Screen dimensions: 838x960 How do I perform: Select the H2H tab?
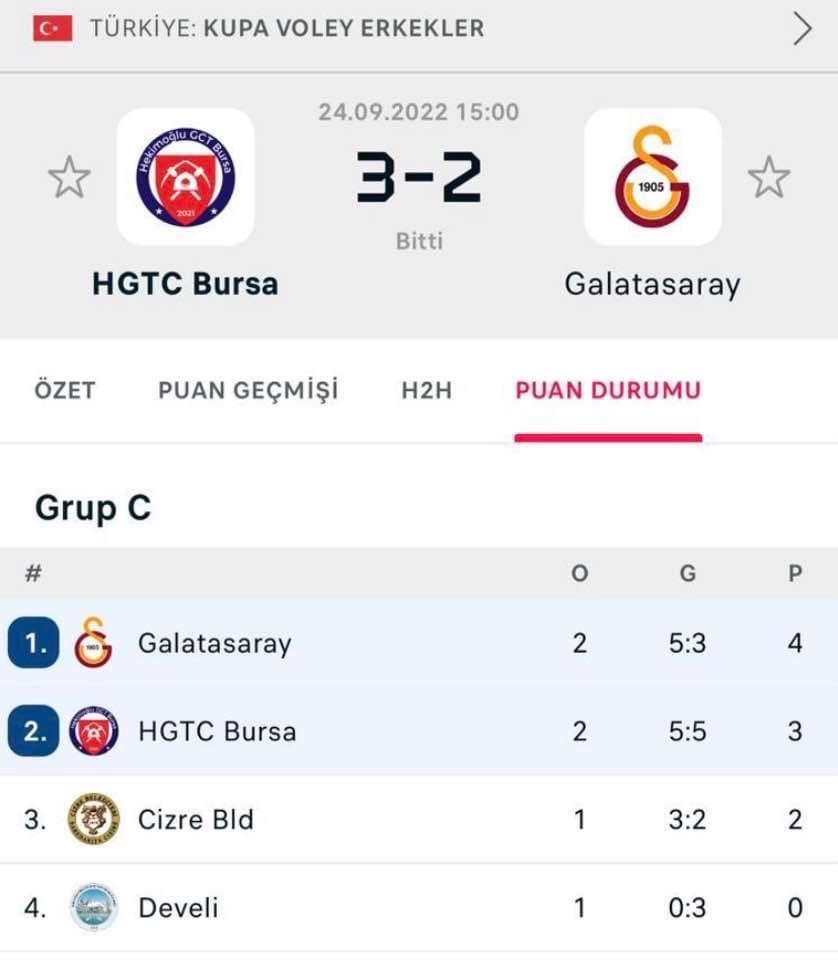click(427, 390)
